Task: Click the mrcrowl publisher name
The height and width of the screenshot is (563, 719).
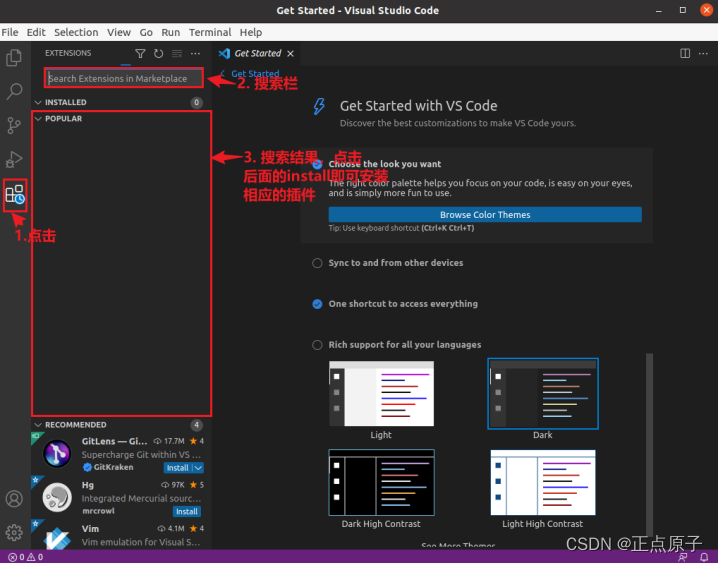Action: point(98,511)
